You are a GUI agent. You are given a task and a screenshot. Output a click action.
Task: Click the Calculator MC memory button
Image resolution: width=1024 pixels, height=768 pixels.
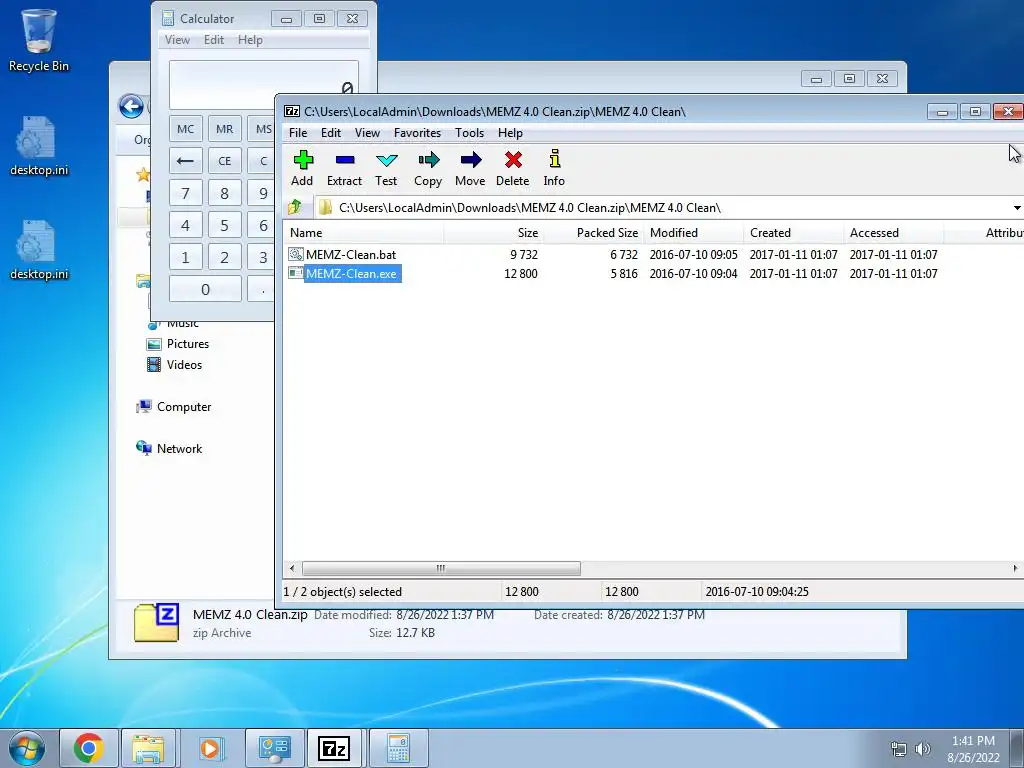185,129
